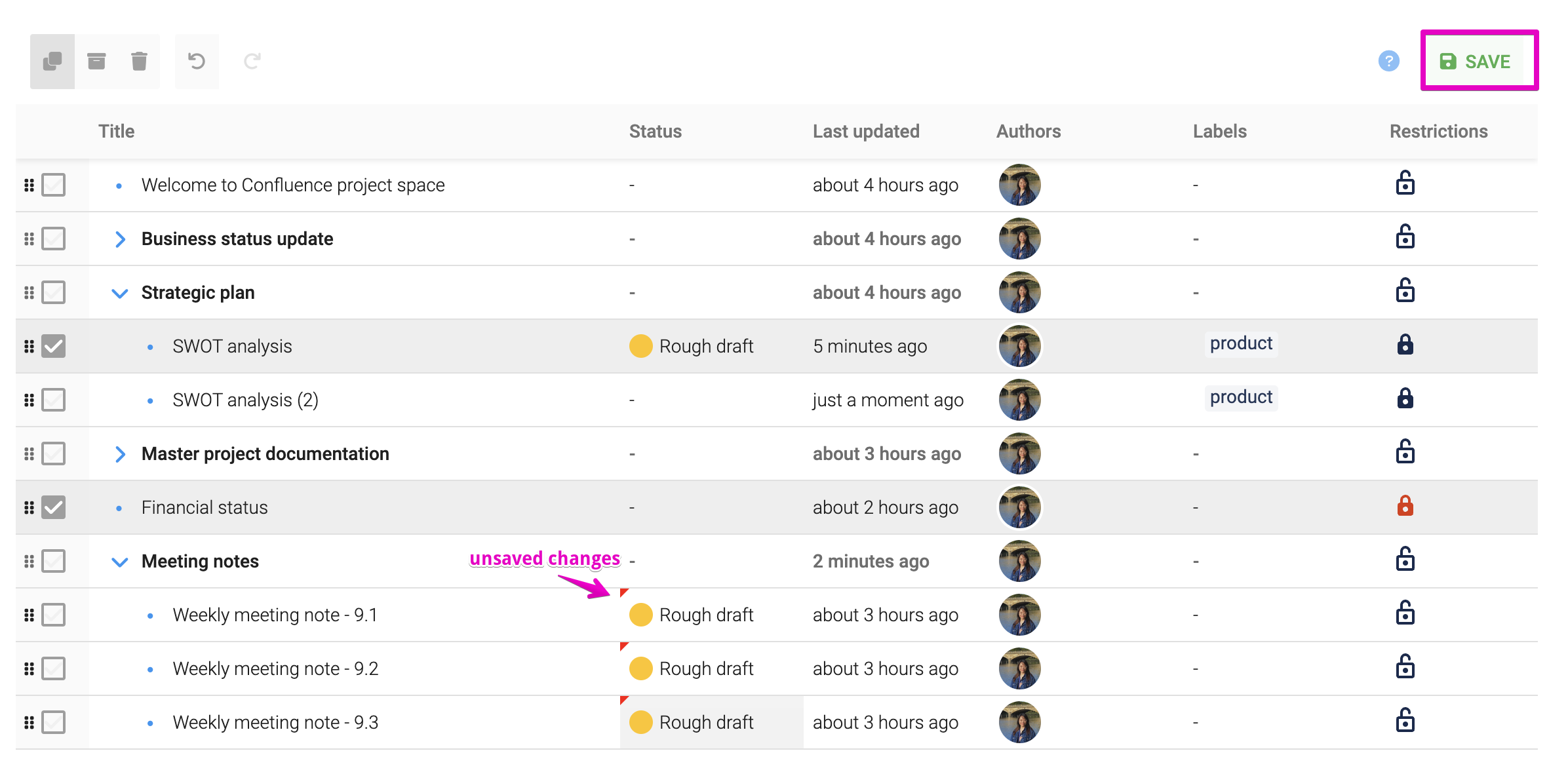Screen dimensions: 1568x772
Task: Click the Status column header
Action: [655, 131]
